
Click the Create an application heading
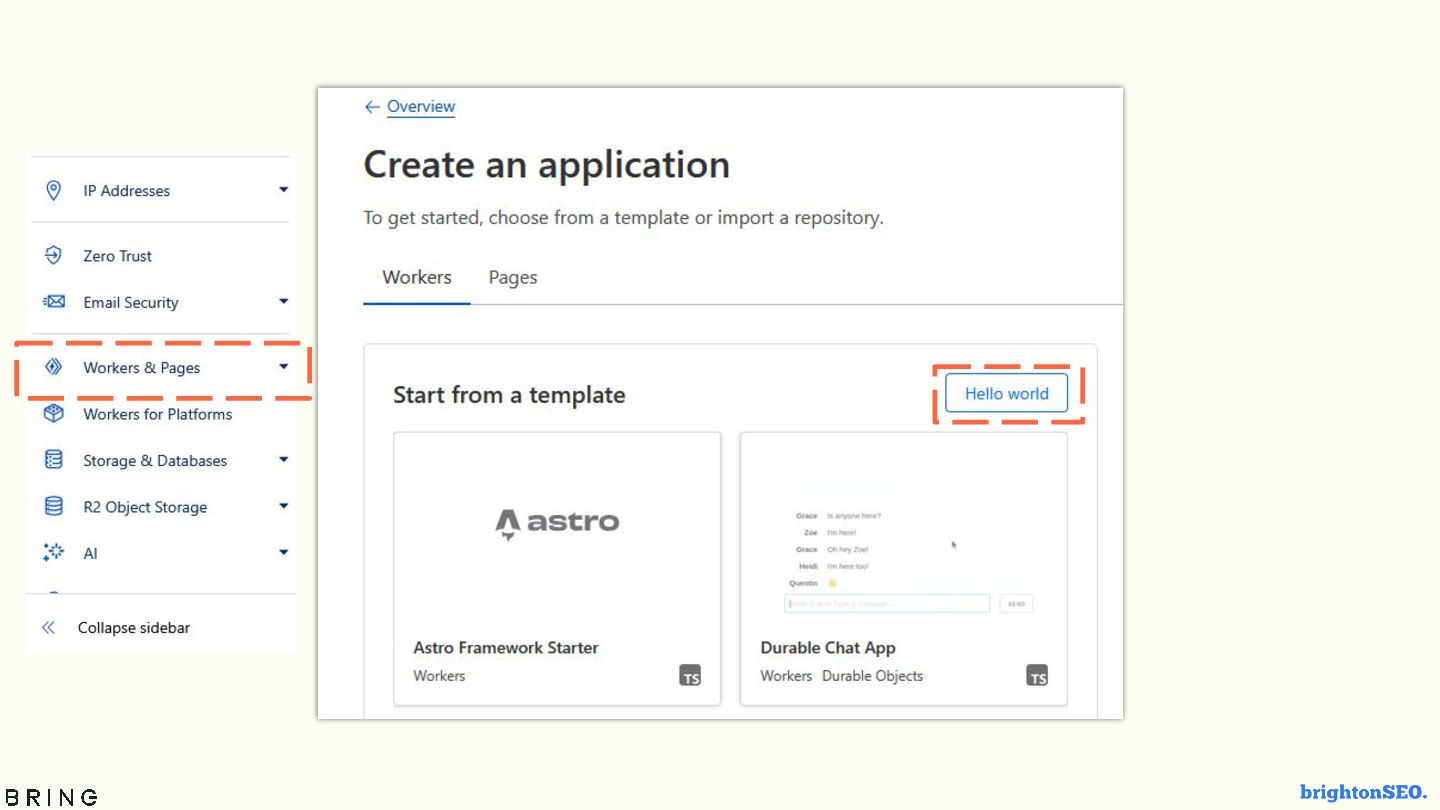[547, 165]
